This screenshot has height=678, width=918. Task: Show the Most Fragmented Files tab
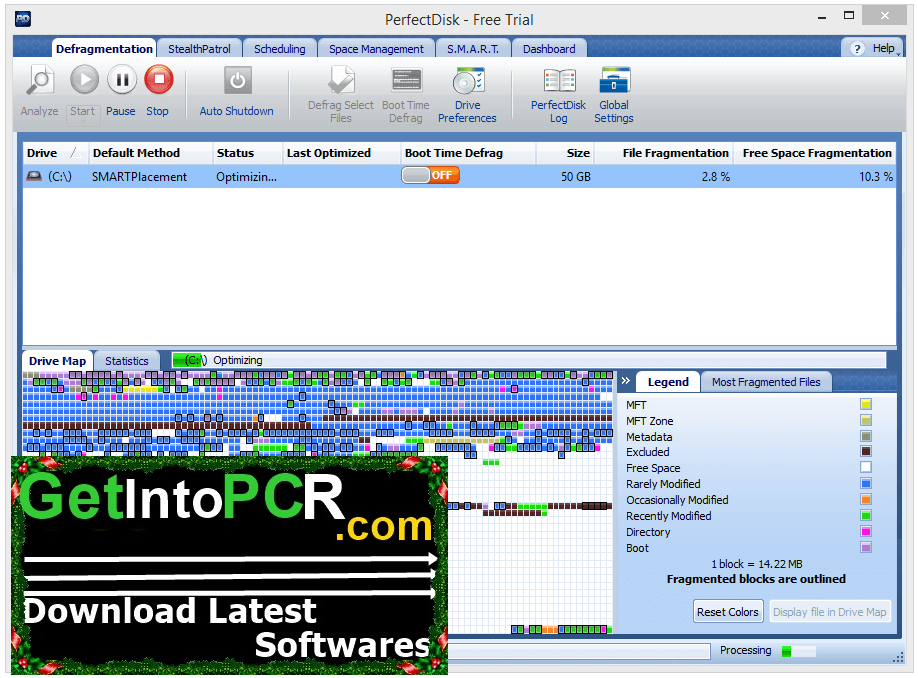pyautogui.click(x=766, y=382)
